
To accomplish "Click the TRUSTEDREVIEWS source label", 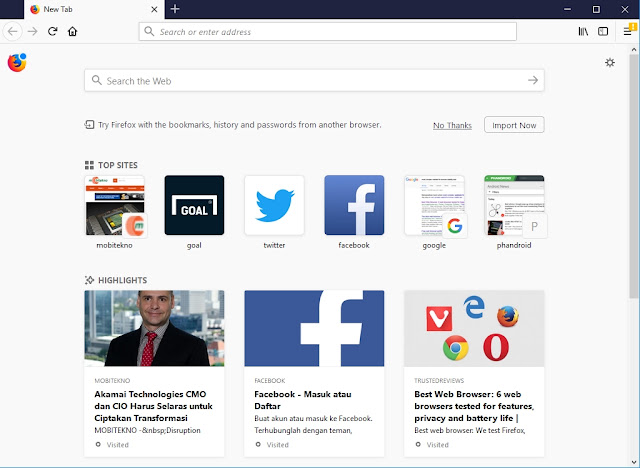I will [x=439, y=381].
